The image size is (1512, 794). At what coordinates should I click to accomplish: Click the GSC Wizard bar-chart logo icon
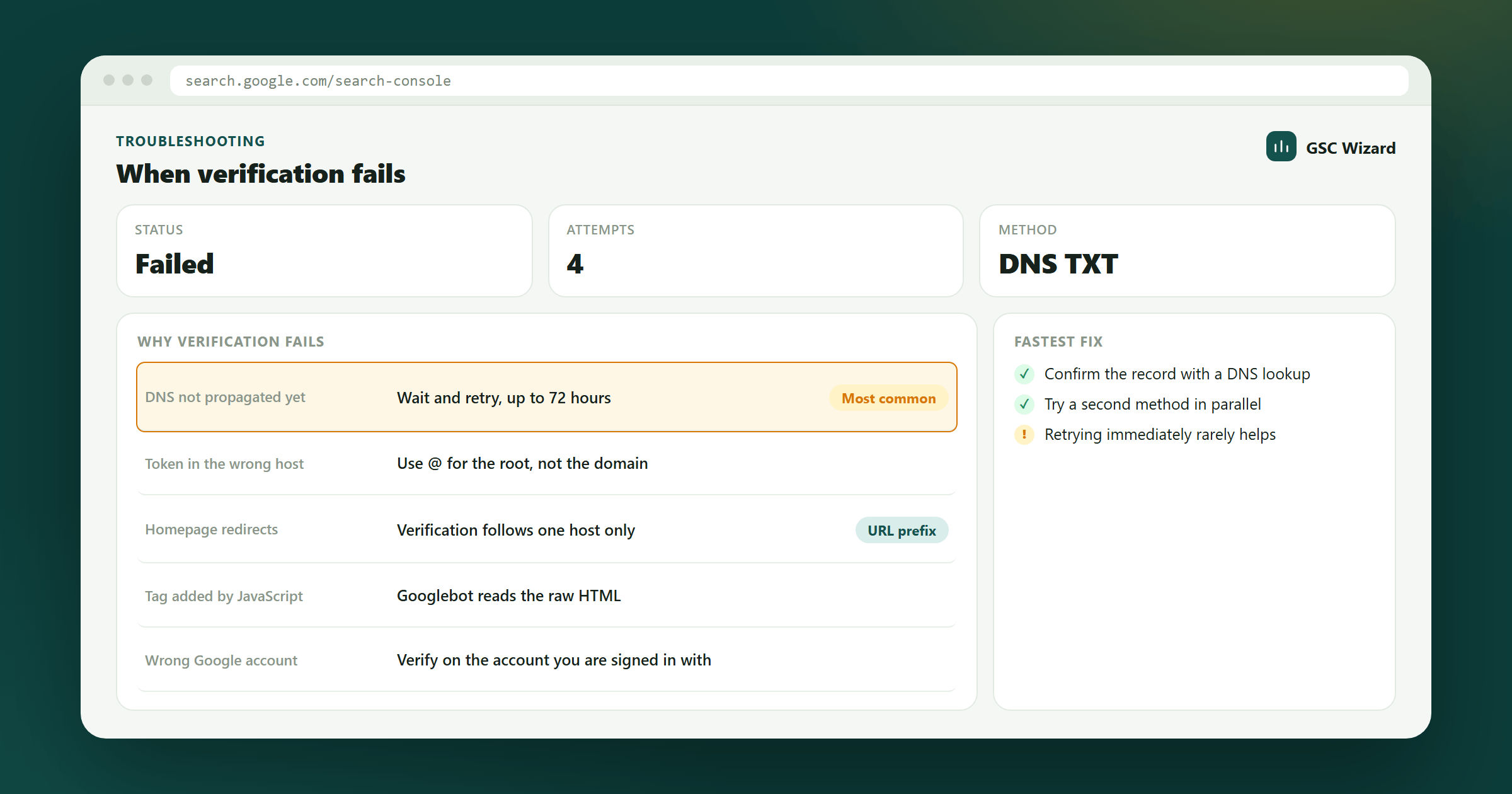click(x=1281, y=147)
